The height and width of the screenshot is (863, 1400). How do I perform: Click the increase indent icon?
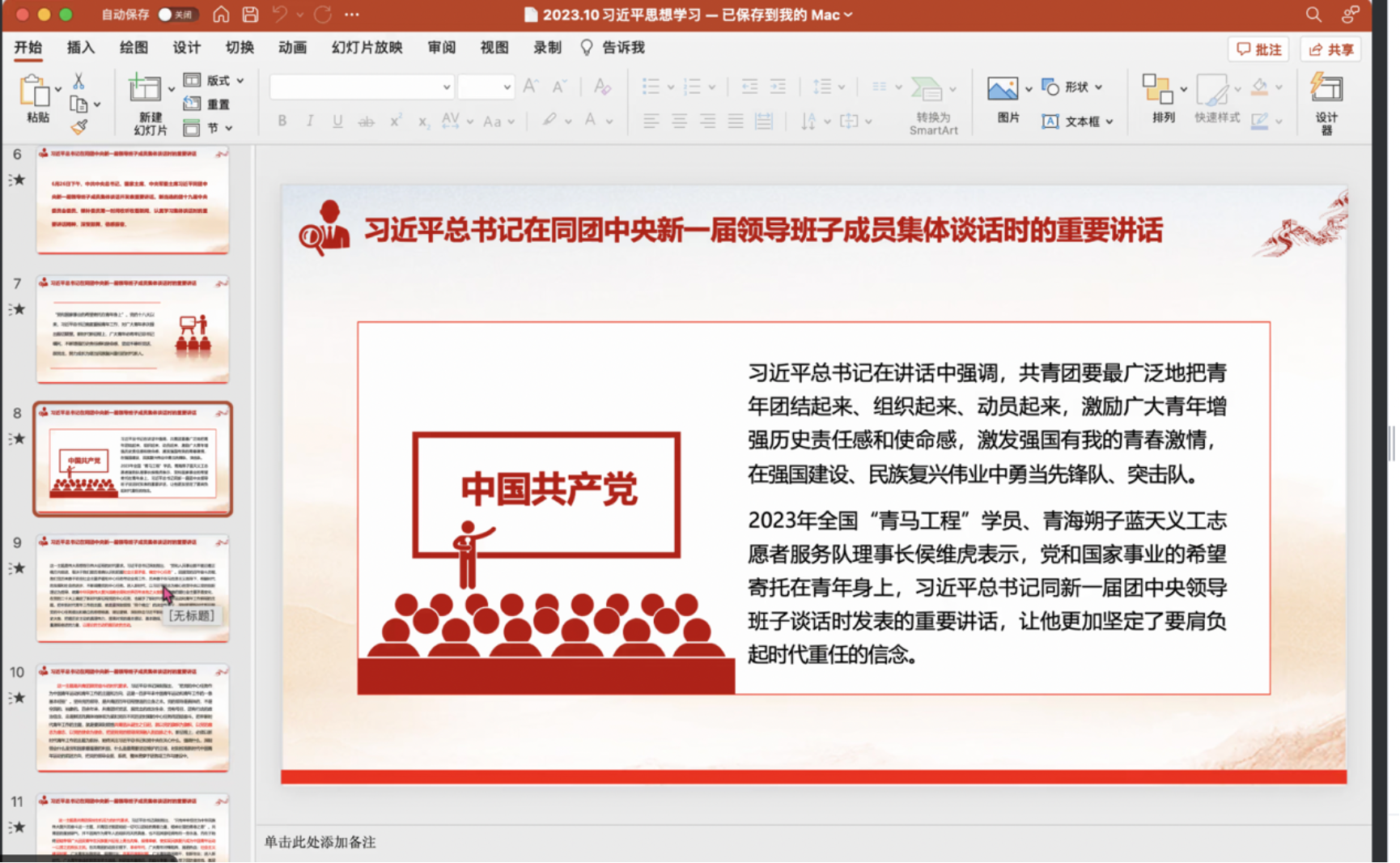tap(778, 85)
